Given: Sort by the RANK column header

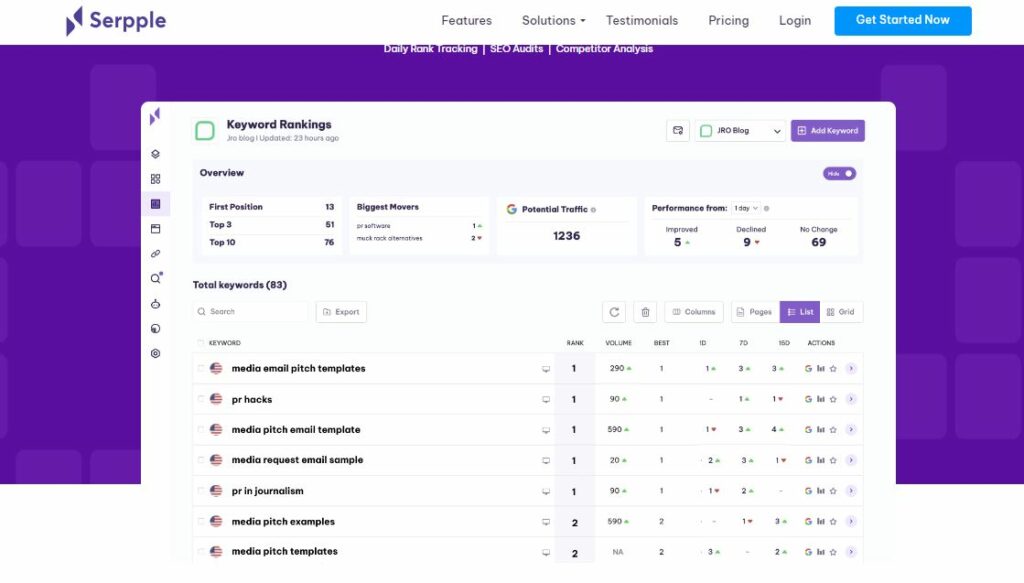Looking at the screenshot, I should 575,343.
